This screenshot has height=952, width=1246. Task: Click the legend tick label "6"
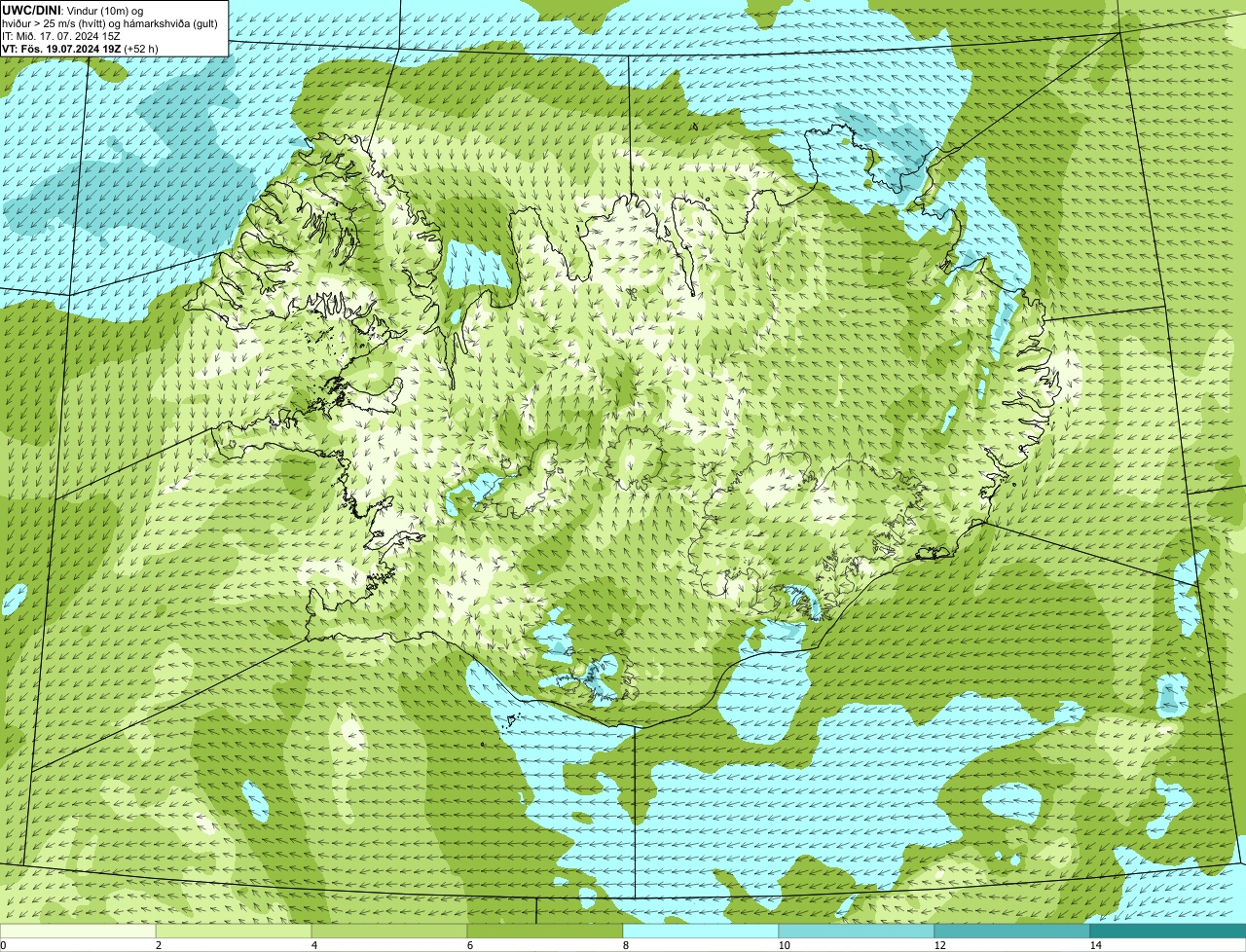pyautogui.click(x=468, y=945)
